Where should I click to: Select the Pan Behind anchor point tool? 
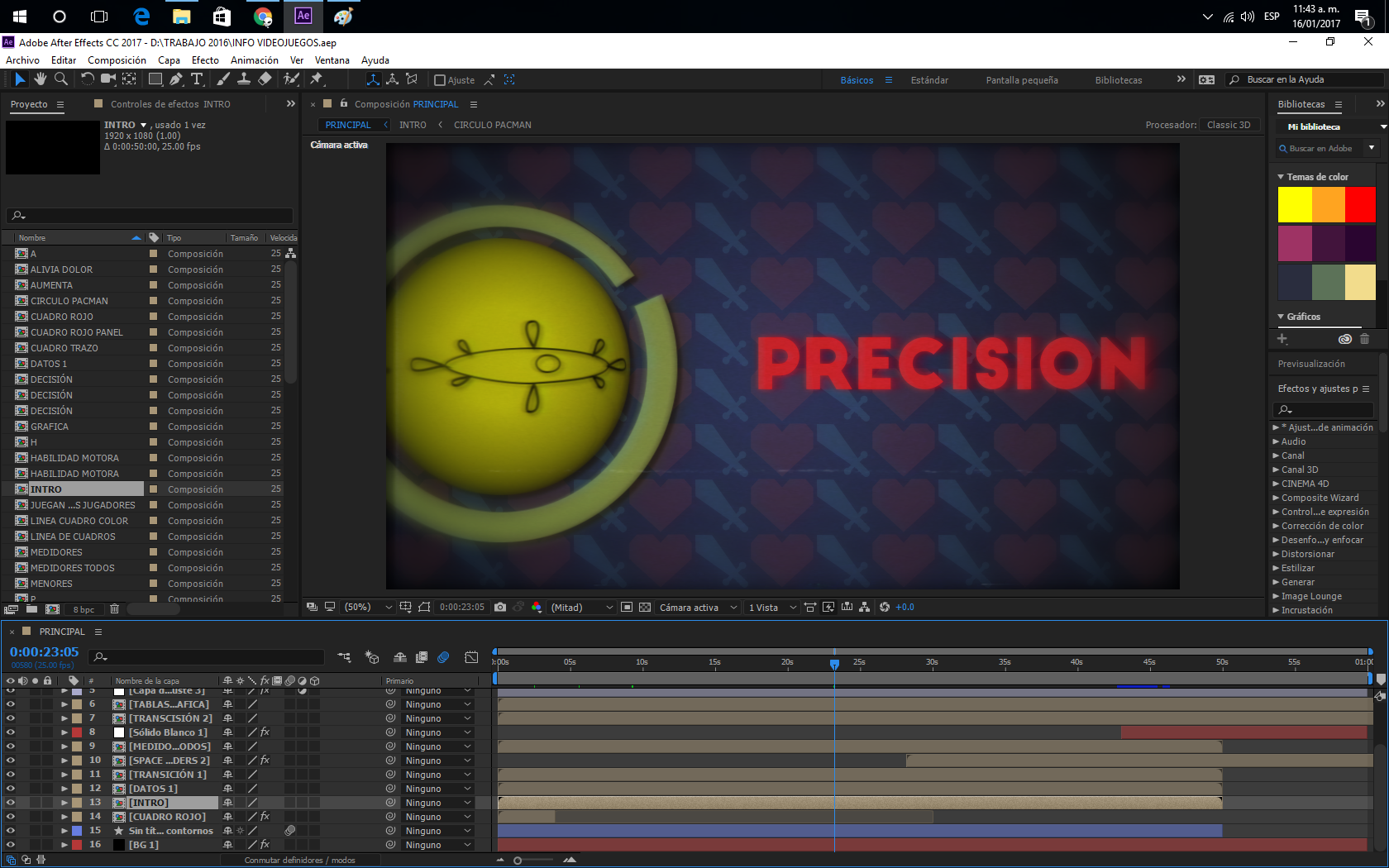[129, 79]
